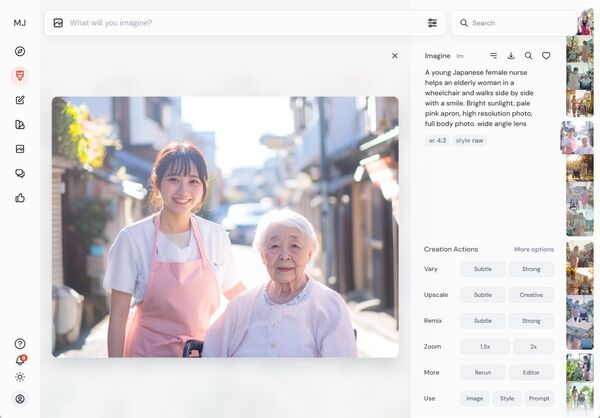Click the Vary Subtle button
This screenshot has width=600, height=418.
(x=482, y=269)
